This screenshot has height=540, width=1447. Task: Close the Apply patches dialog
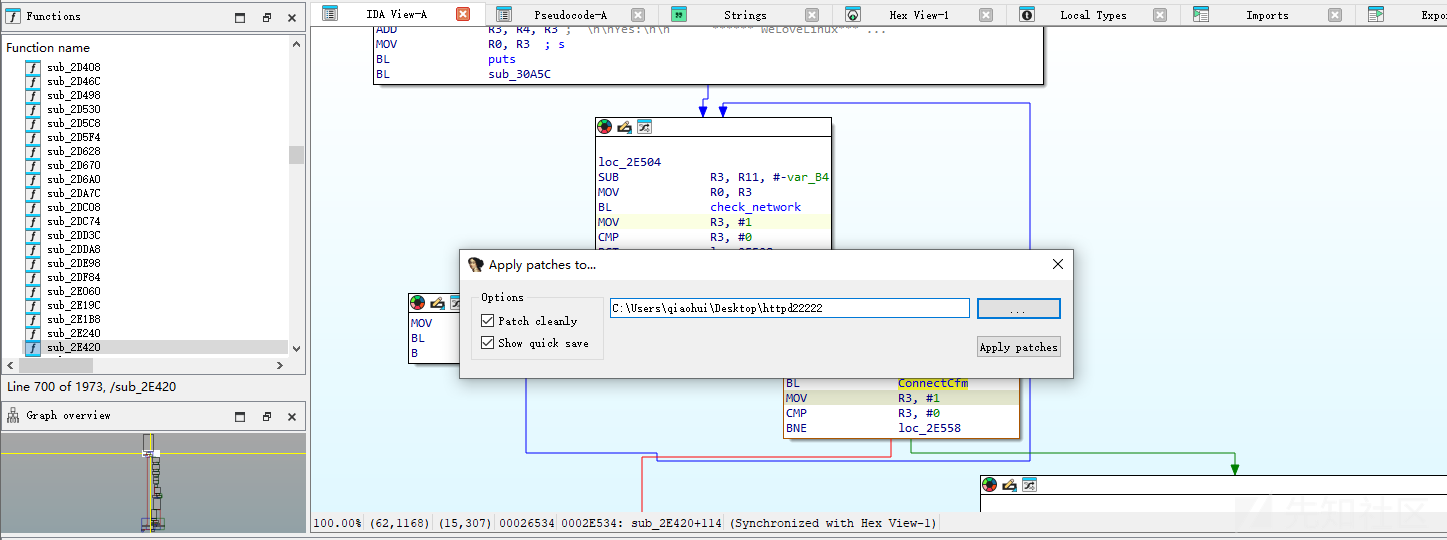tap(1059, 265)
